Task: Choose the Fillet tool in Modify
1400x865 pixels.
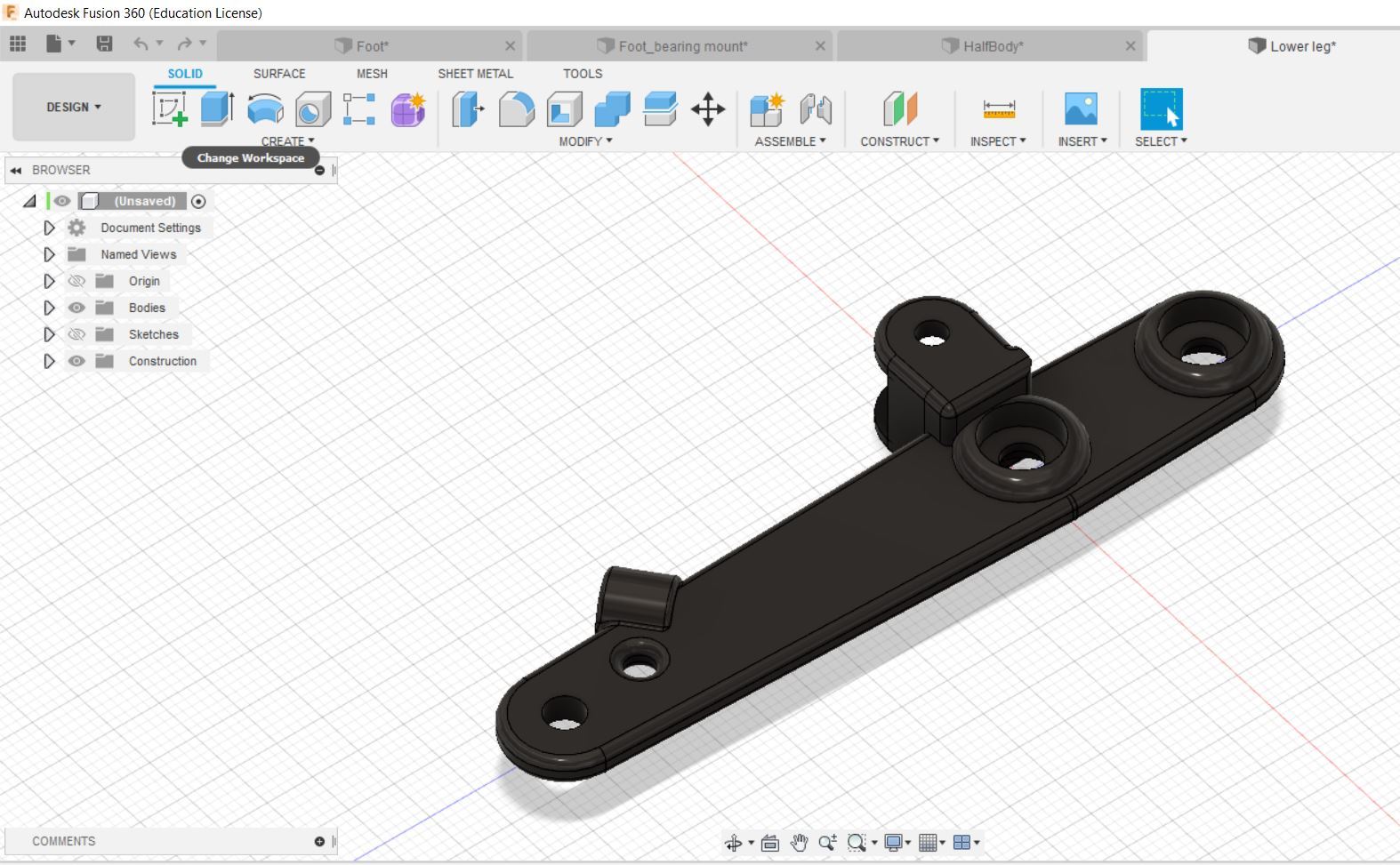Action: point(516,109)
